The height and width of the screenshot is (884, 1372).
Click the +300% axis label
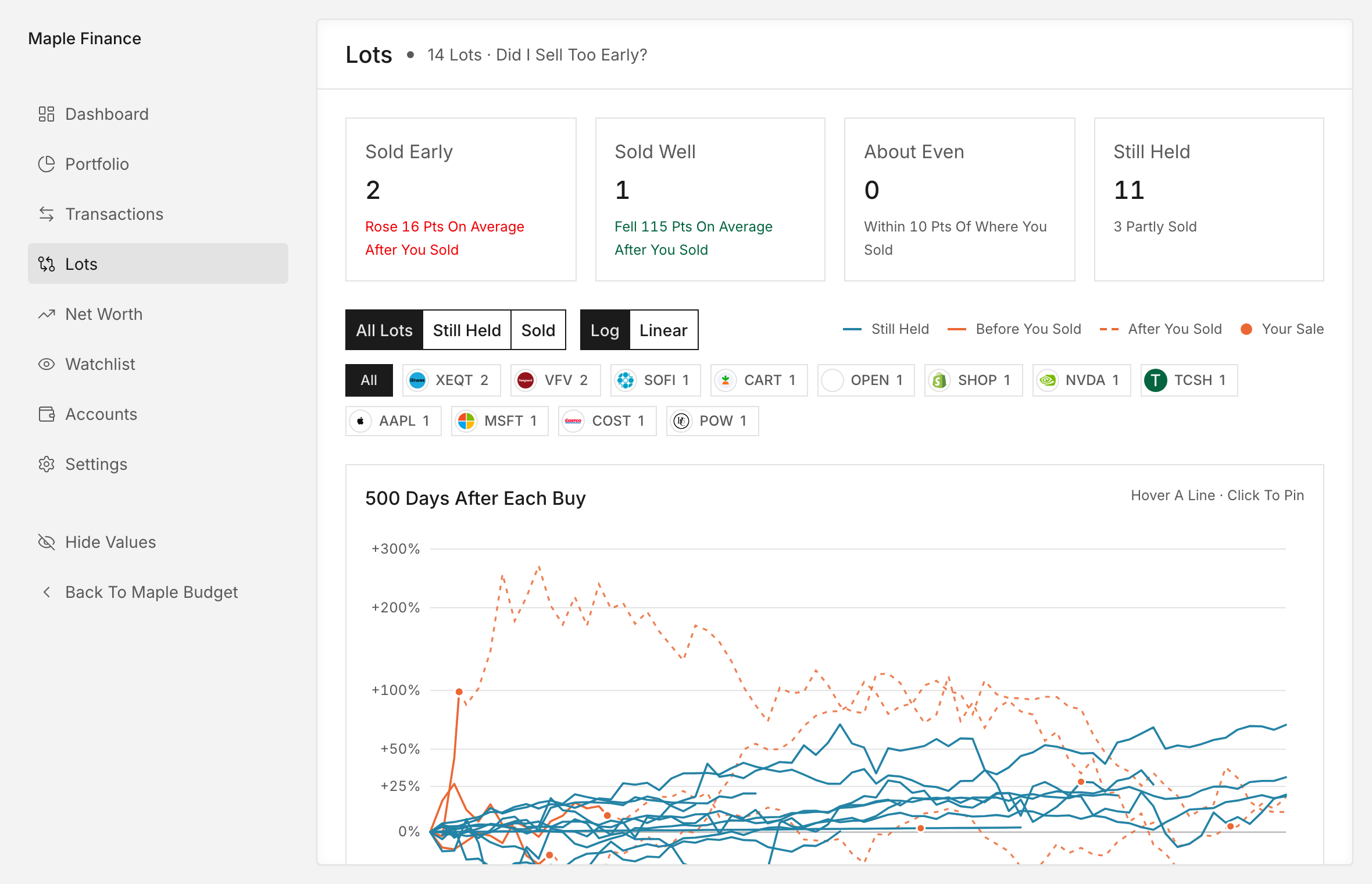395,549
